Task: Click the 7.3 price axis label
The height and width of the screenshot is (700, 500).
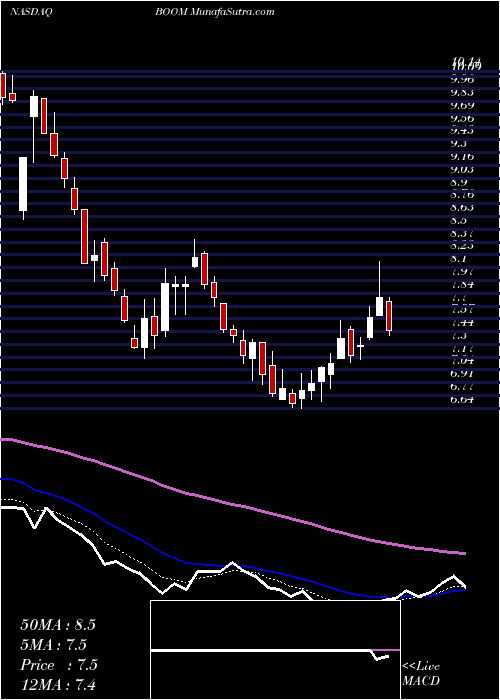Action: (459, 335)
